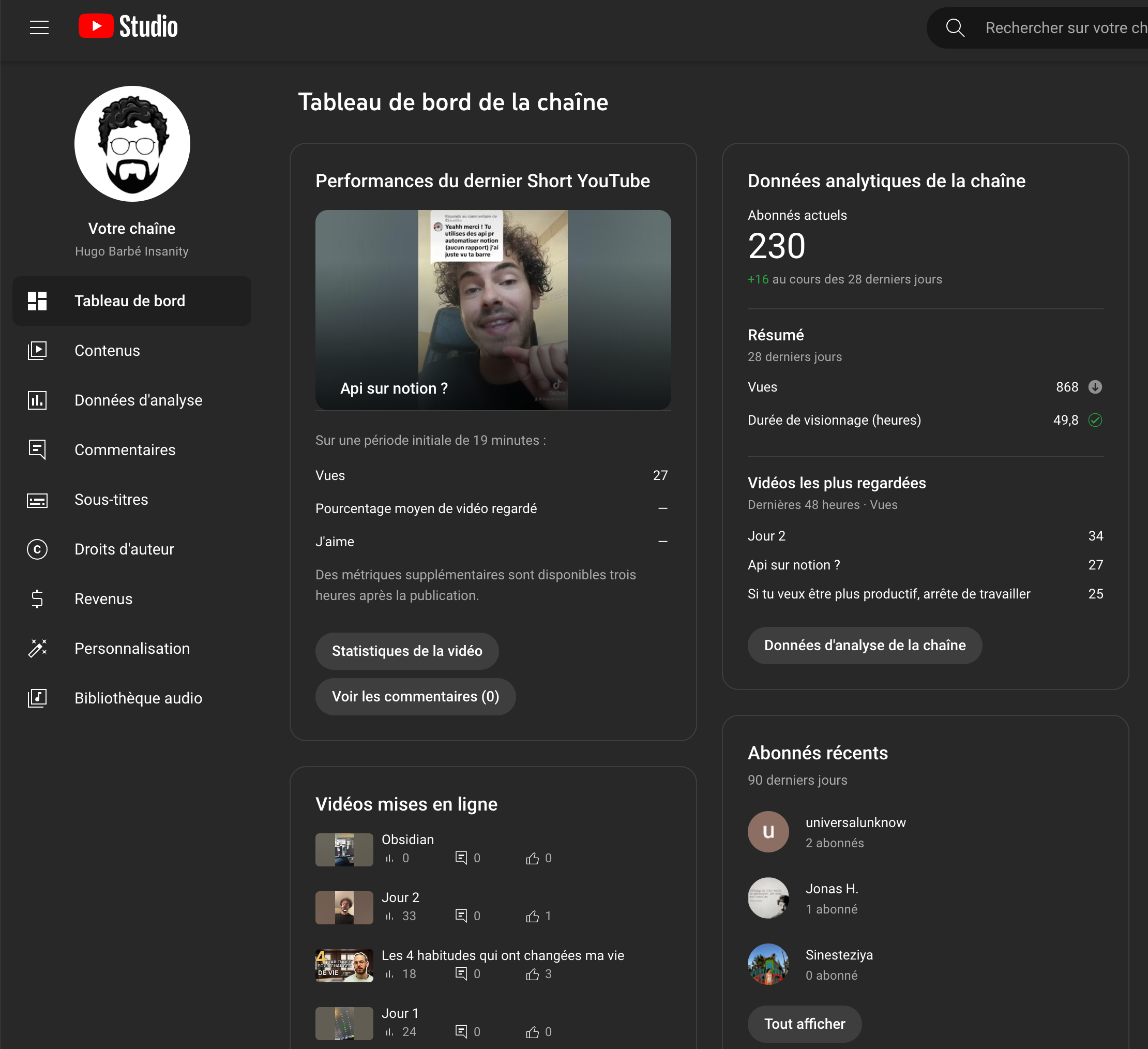Click the Droits d'auteur copyright icon
This screenshot has height=1049, width=1148.
[38, 549]
